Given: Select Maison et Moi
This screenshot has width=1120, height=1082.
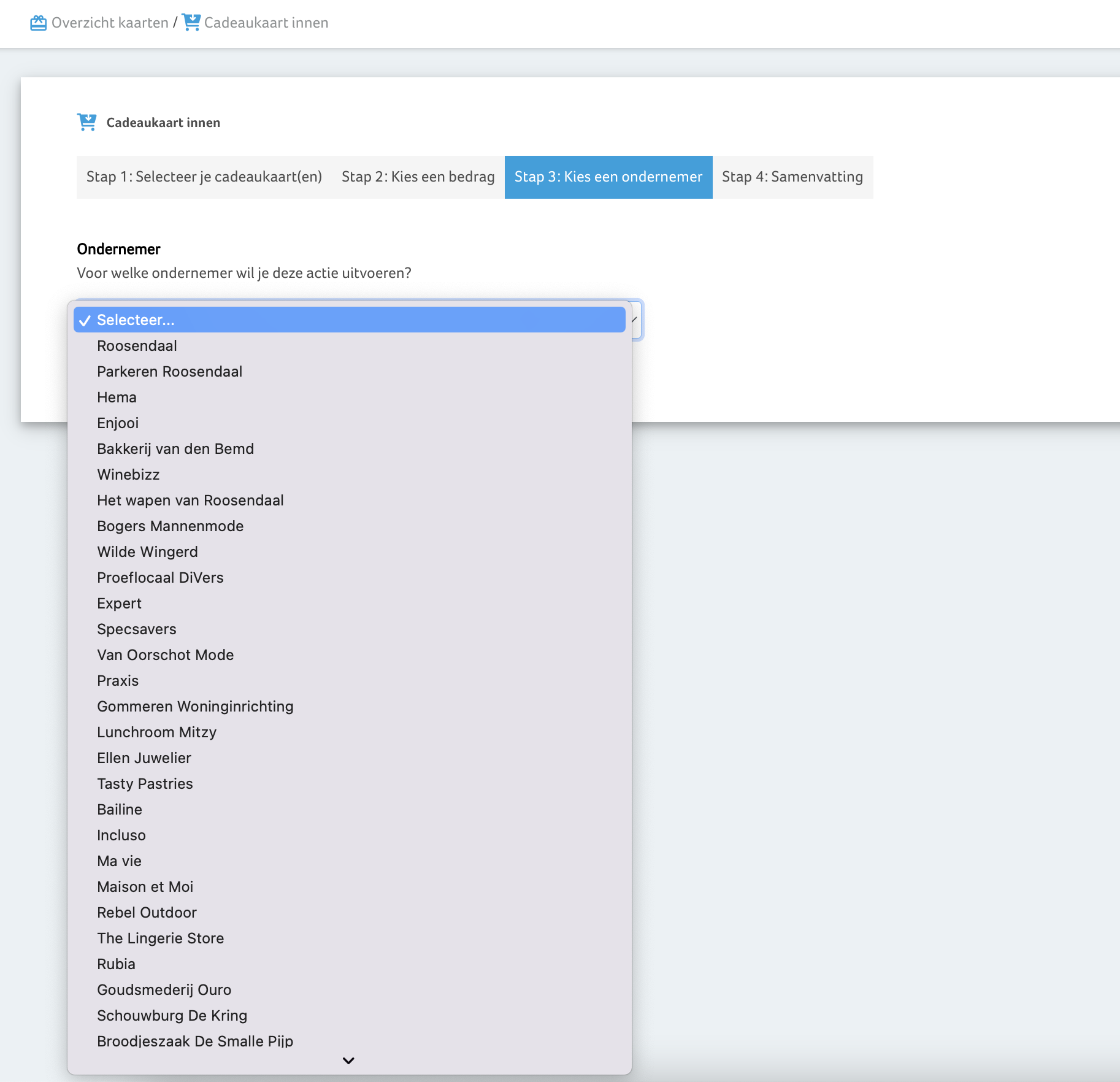Looking at the screenshot, I should [x=350, y=886].
